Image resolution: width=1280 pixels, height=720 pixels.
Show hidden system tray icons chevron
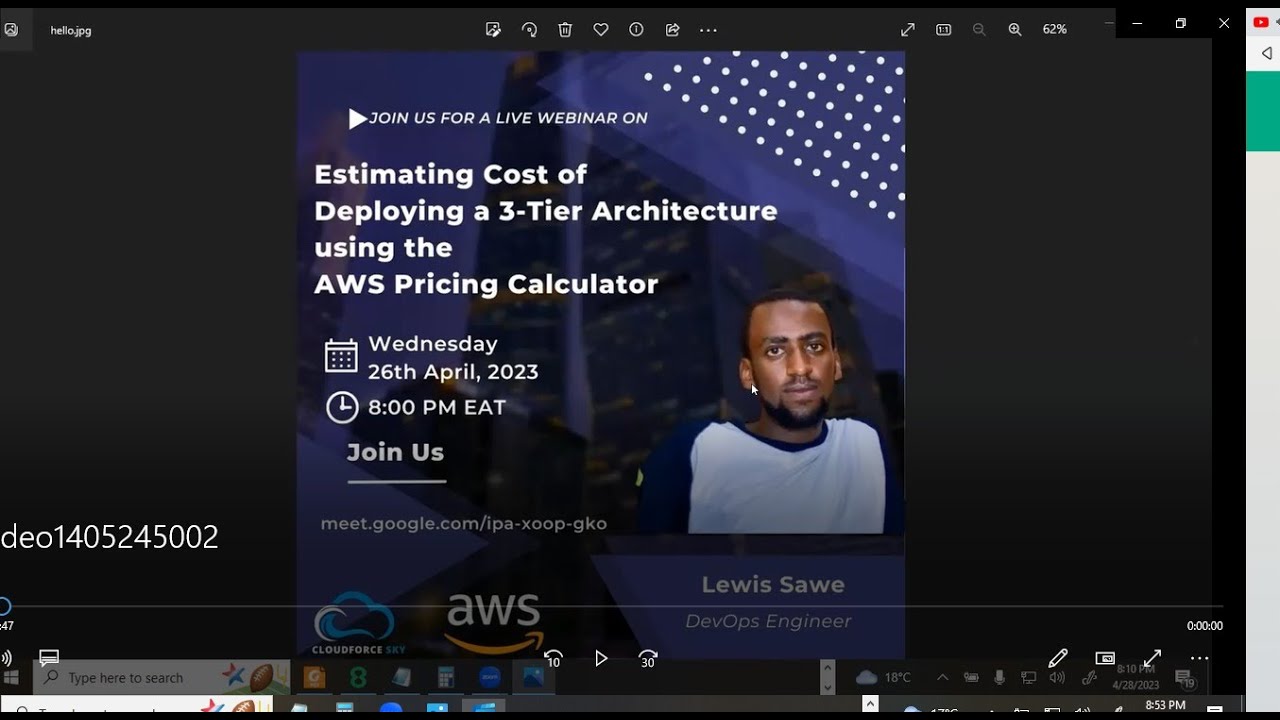[x=942, y=678]
